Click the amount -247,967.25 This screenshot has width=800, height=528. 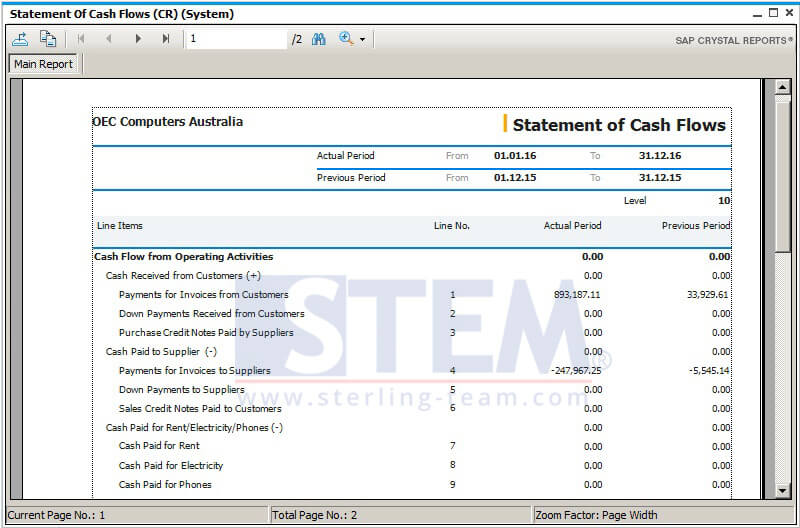point(576,371)
